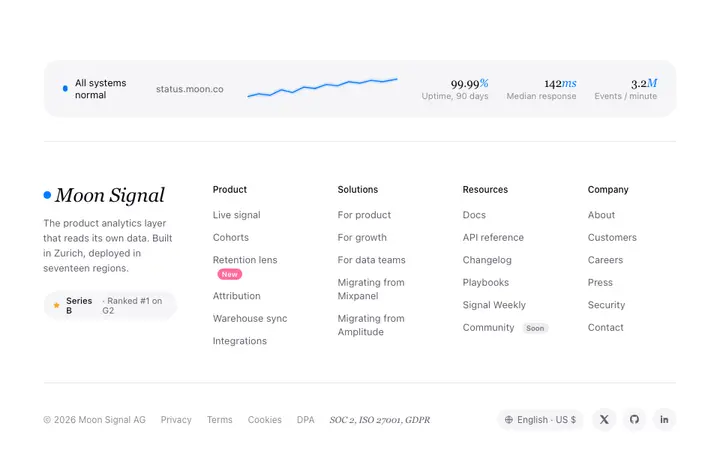Open the status.moon.co link

pos(190,89)
